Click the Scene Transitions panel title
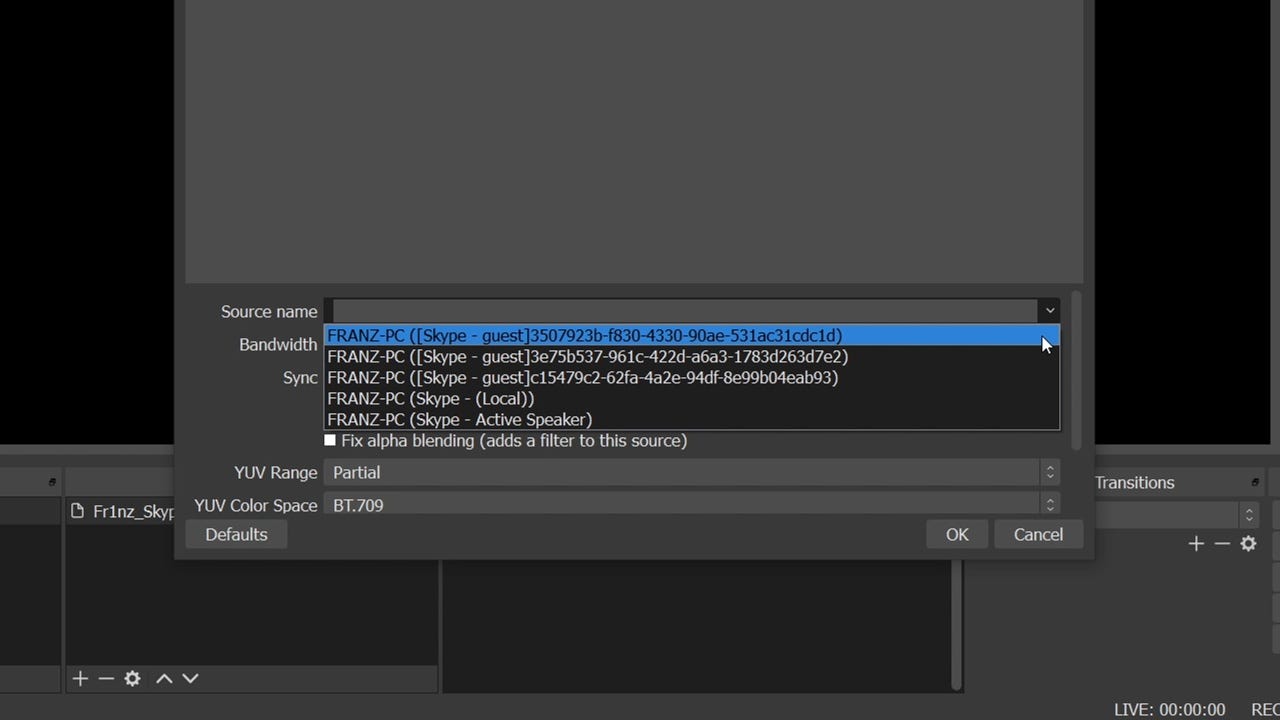The image size is (1280, 720). (1135, 482)
